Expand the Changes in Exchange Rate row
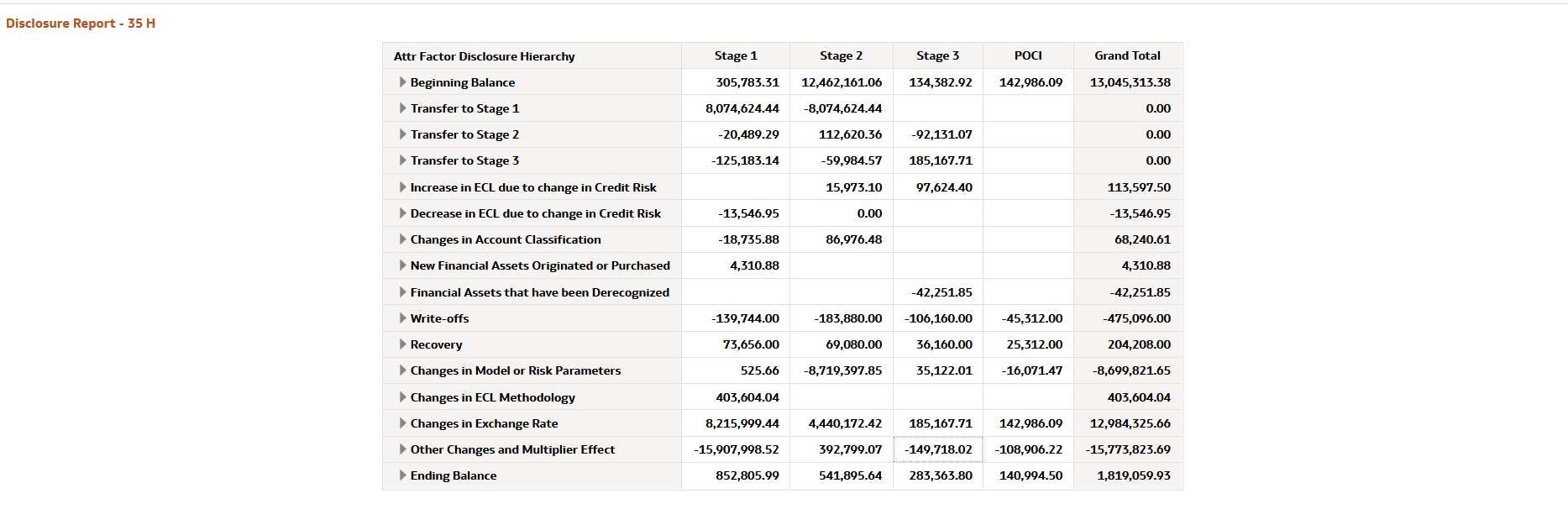The width and height of the screenshot is (1568, 525). pos(403,423)
